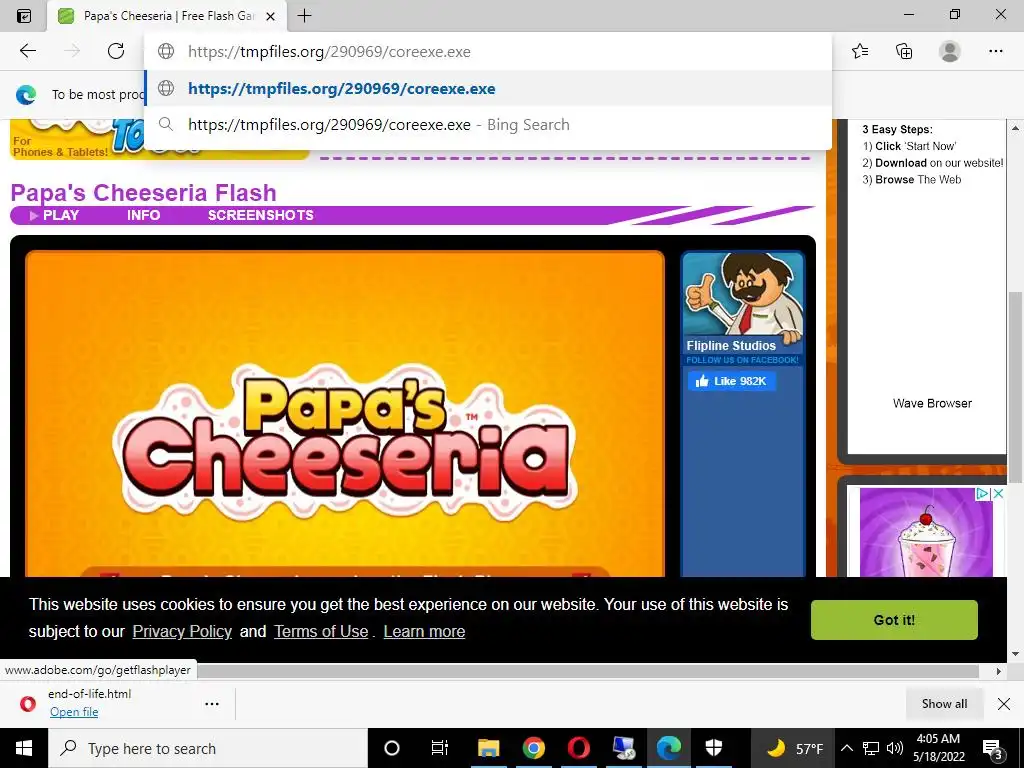Choose the Bing Search suggestion
This screenshot has height=768, width=1024.
tap(488, 125)
